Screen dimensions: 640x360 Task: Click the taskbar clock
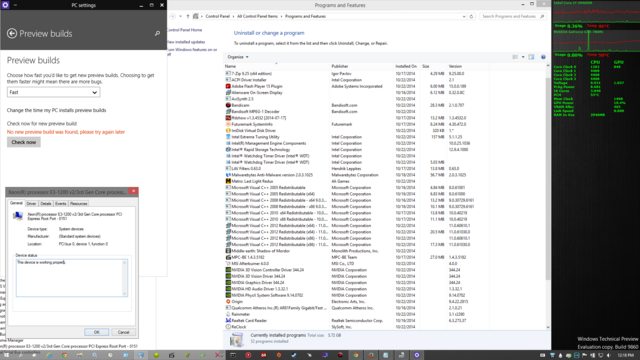[625, 356]
